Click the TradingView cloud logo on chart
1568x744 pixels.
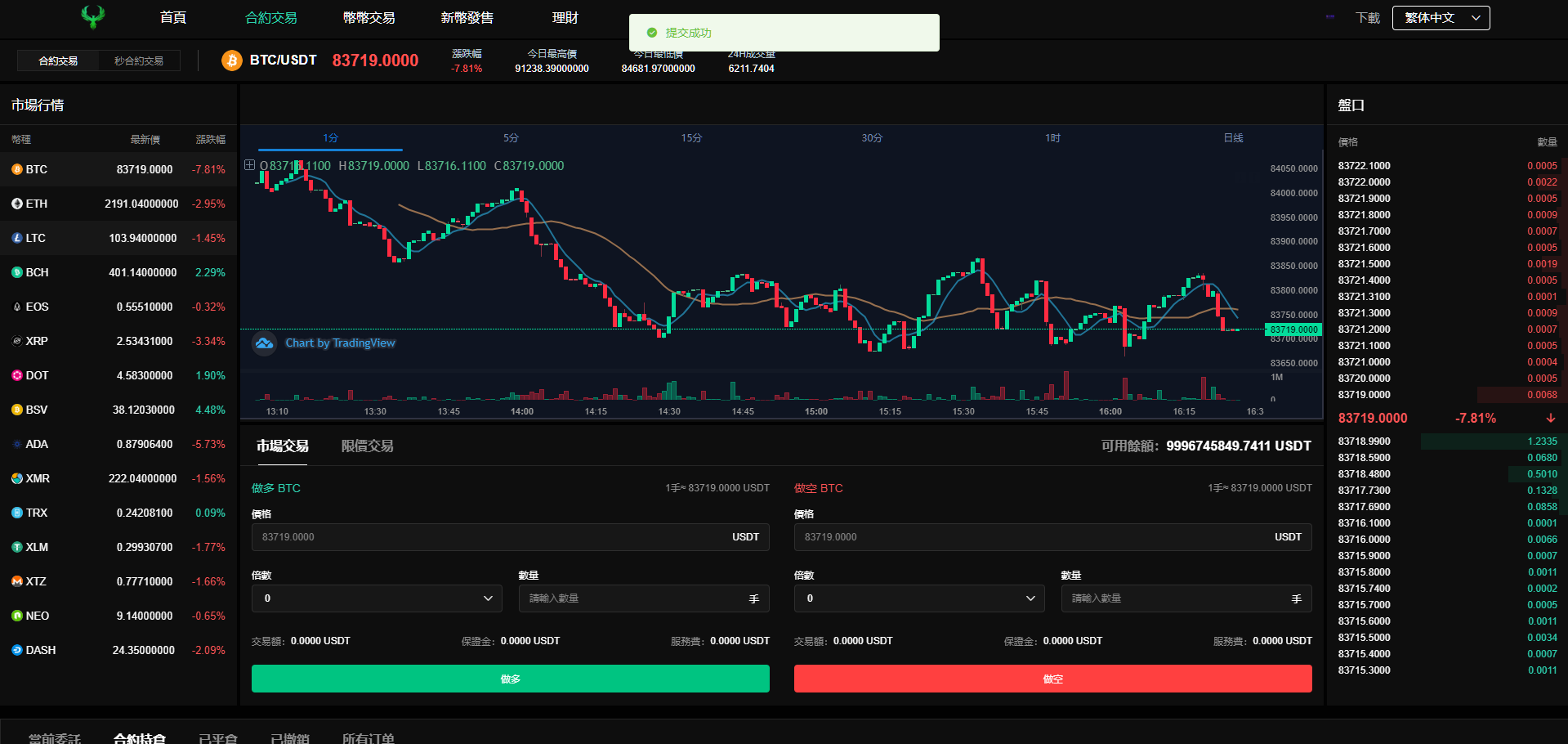pyautogui.click(x=264, y=343)
